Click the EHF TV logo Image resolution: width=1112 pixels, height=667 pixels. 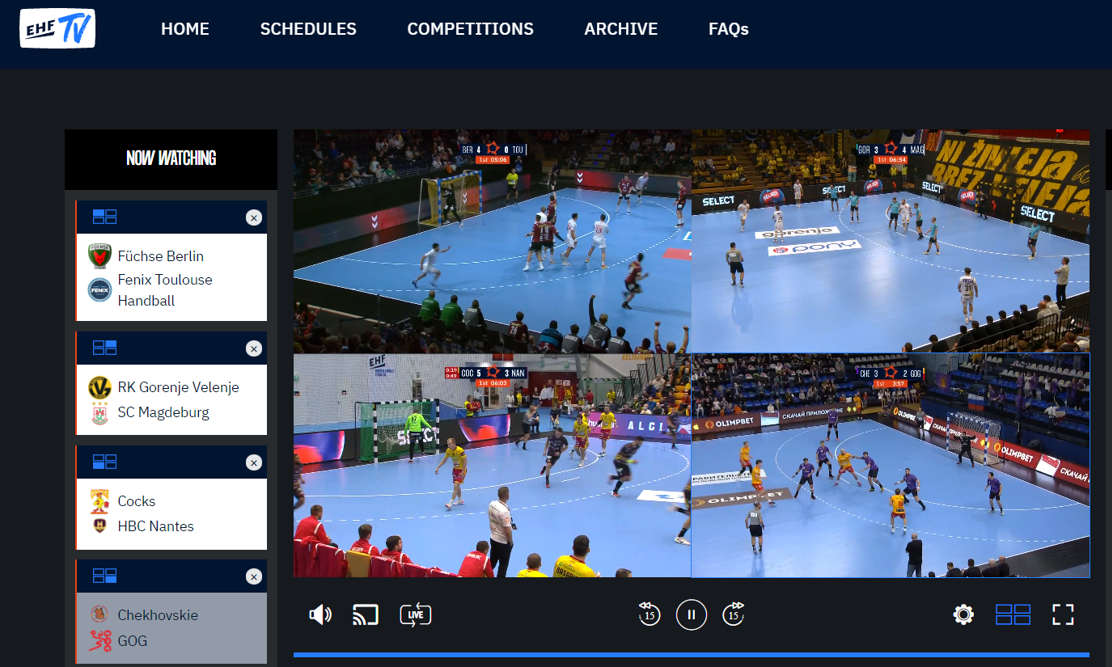(58, 29)
